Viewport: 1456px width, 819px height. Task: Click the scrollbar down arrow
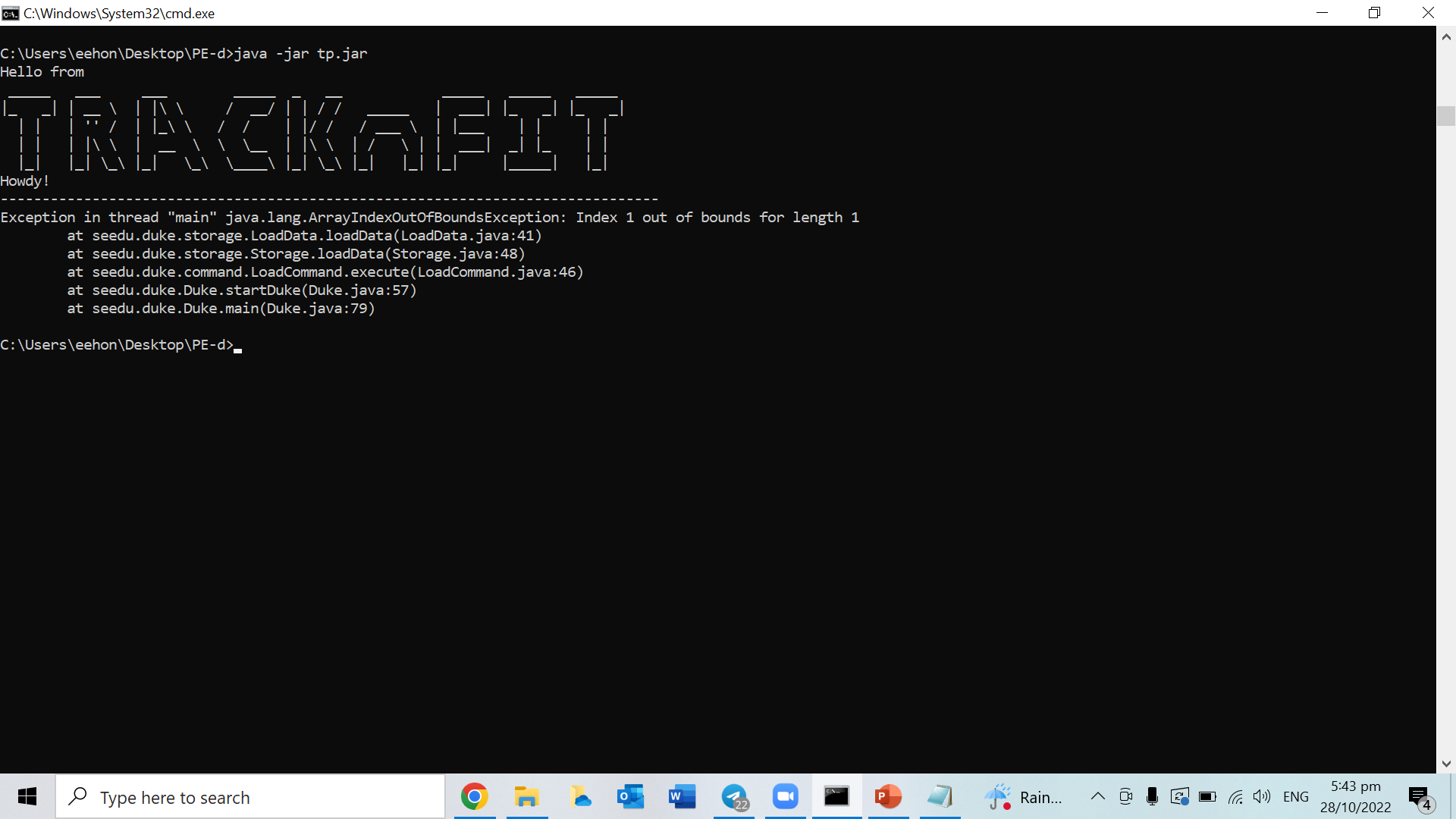tap(1446, 764)
